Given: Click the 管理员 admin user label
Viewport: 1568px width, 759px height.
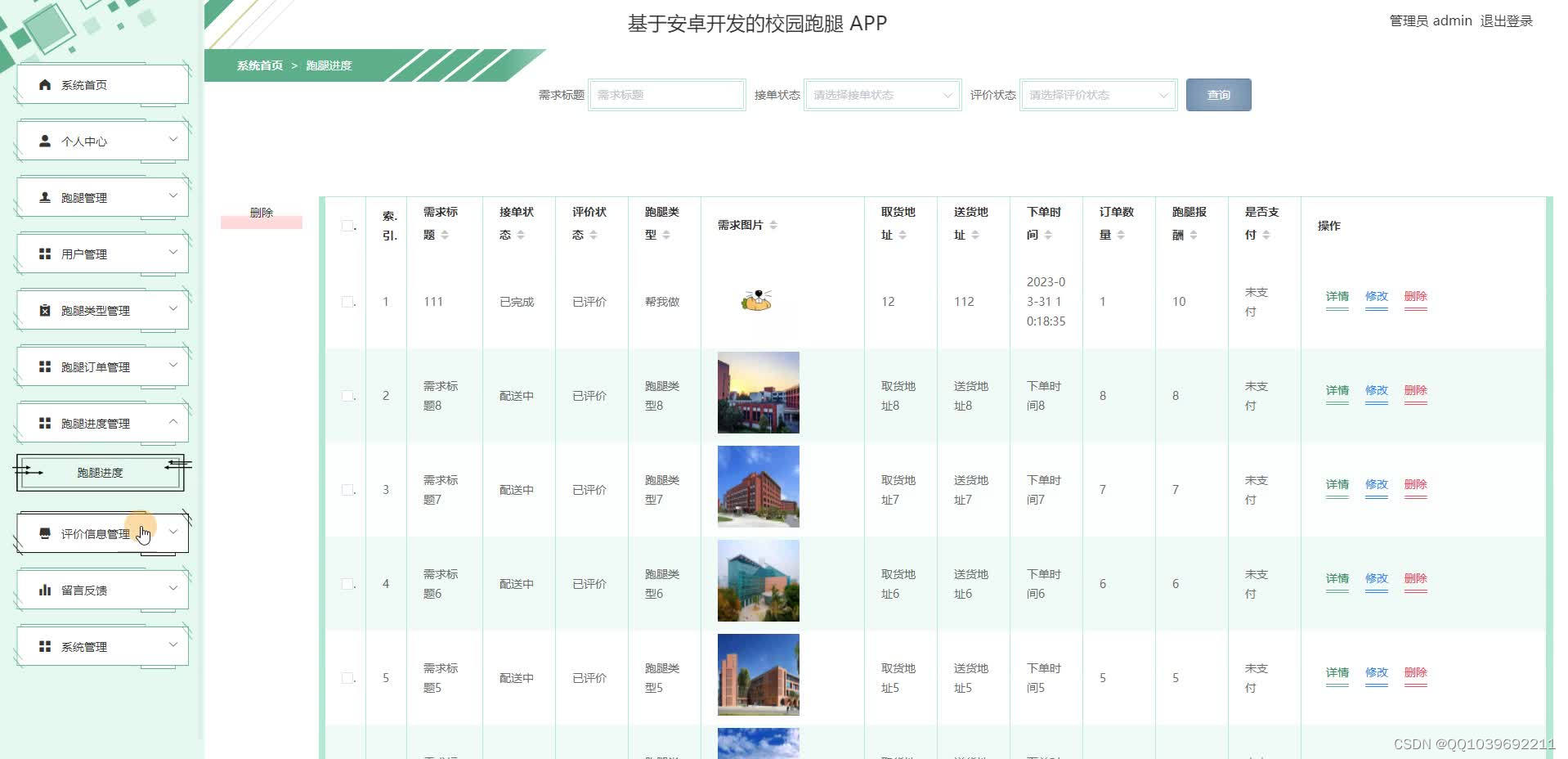Looking at the screenshot, I should point(1431,21).
